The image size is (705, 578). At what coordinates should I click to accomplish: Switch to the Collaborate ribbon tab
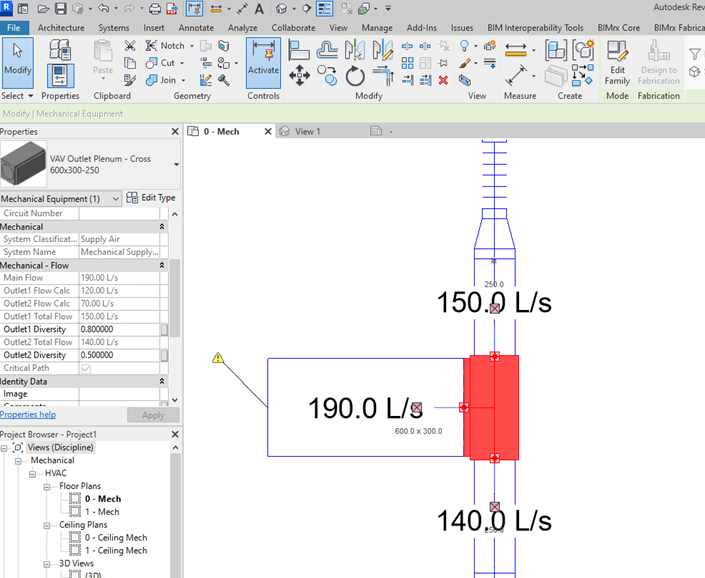293,28
